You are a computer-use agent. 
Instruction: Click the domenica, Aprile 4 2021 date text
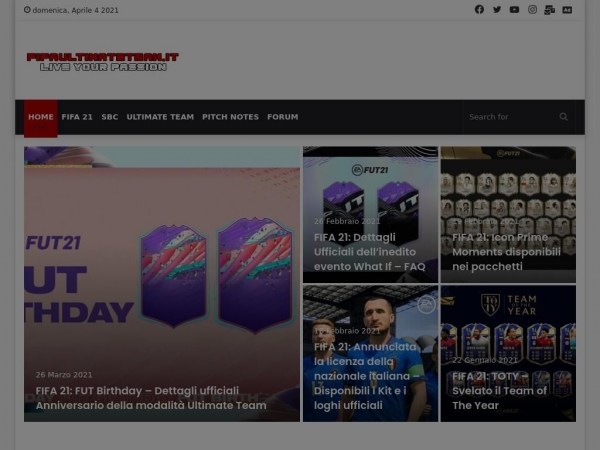tap(75, 10)
